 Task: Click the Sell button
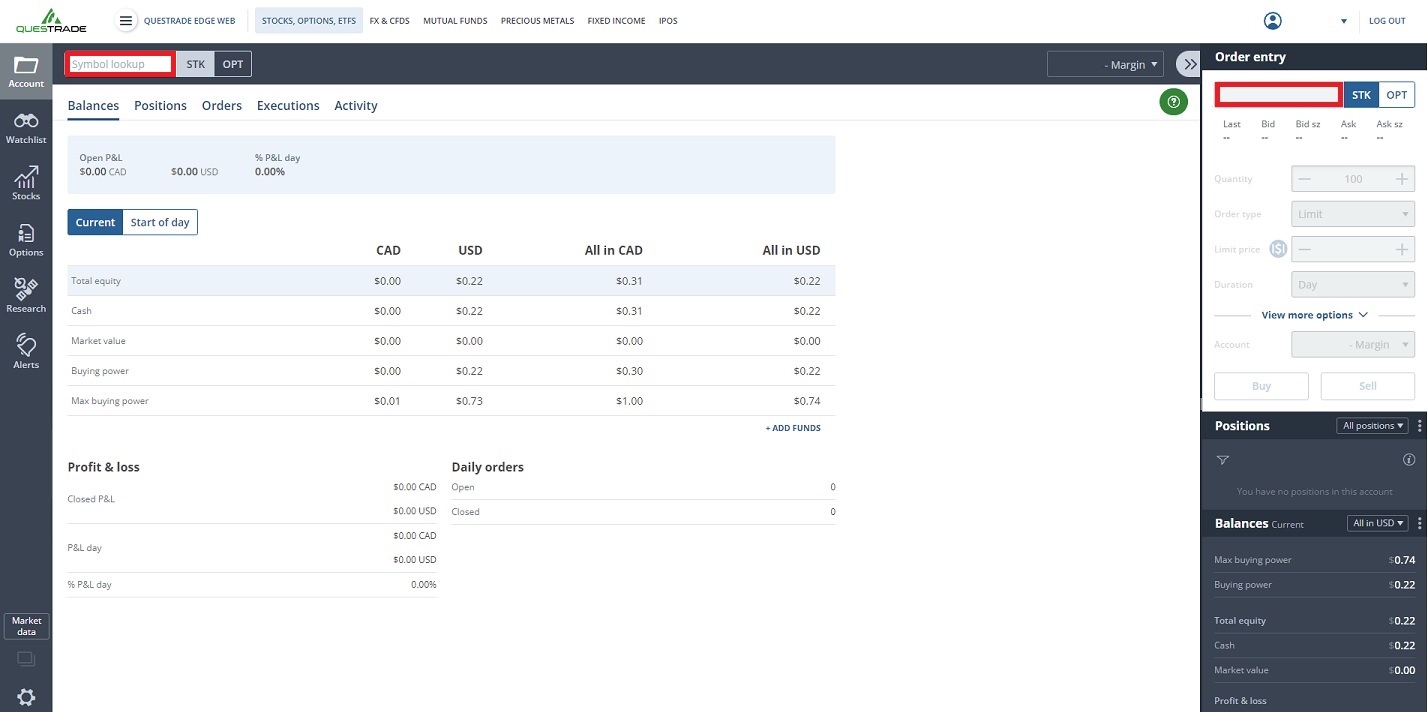(1367, 386)
